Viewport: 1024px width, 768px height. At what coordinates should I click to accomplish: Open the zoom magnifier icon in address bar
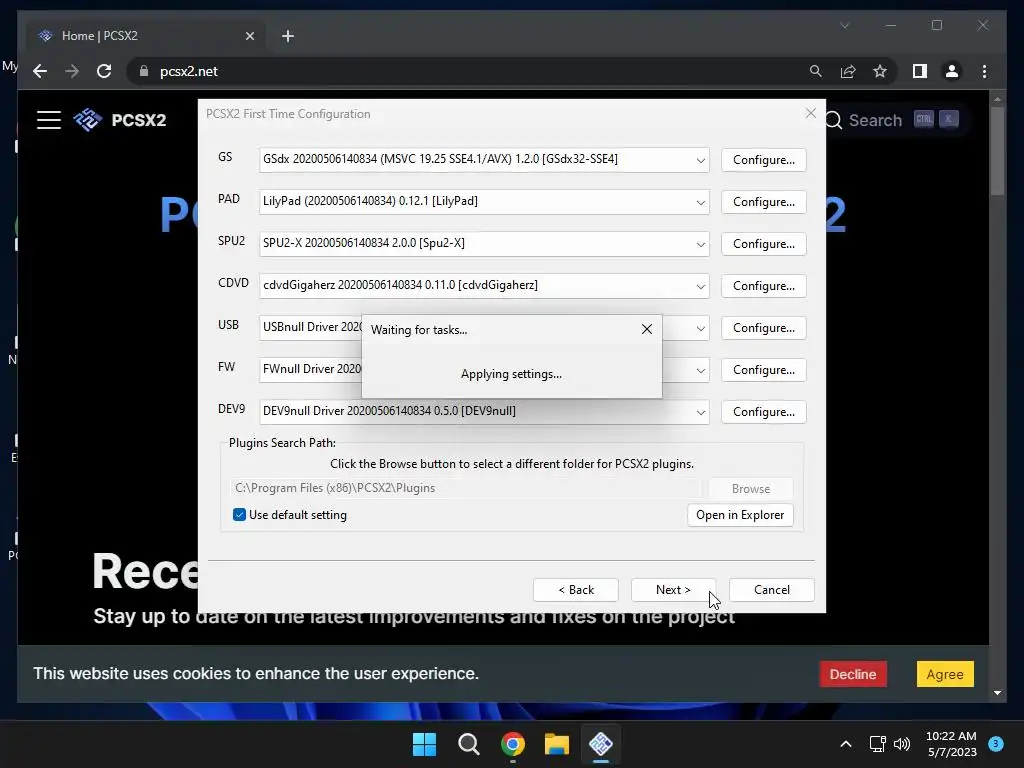tap(816, 71)
